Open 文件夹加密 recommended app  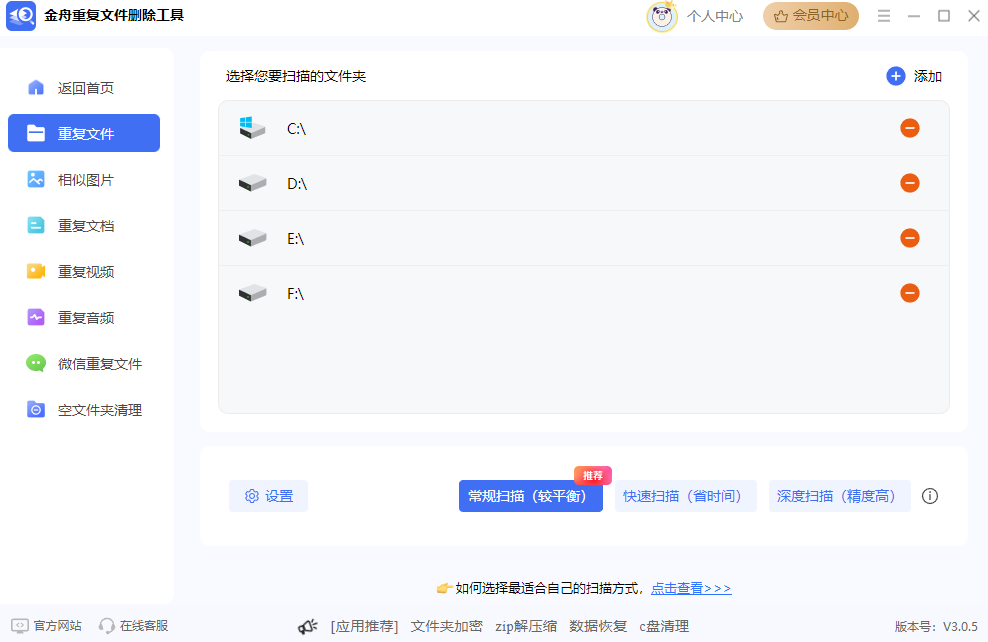point(447,626)
